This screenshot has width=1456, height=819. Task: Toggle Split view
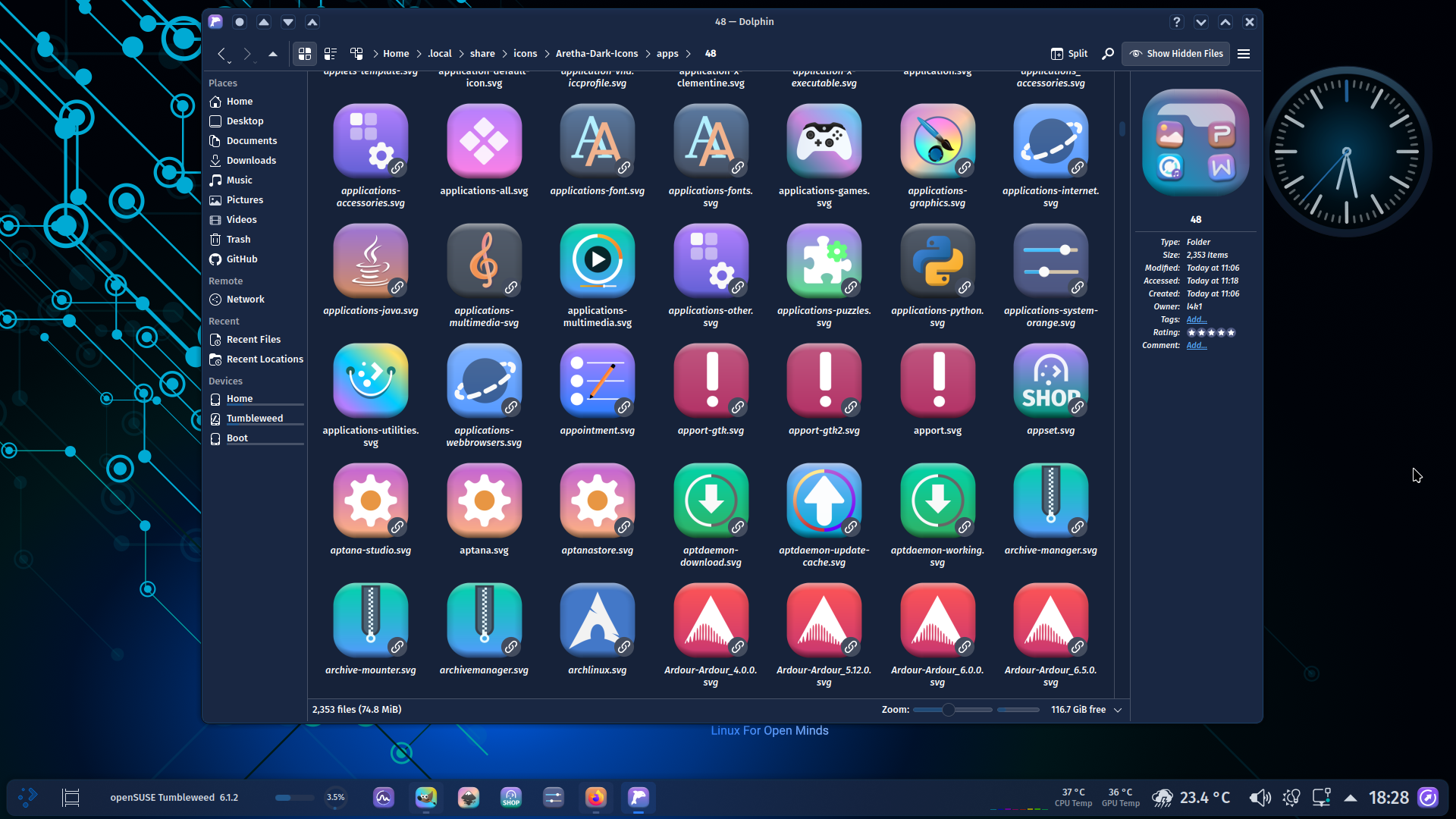click(1069, 54)
